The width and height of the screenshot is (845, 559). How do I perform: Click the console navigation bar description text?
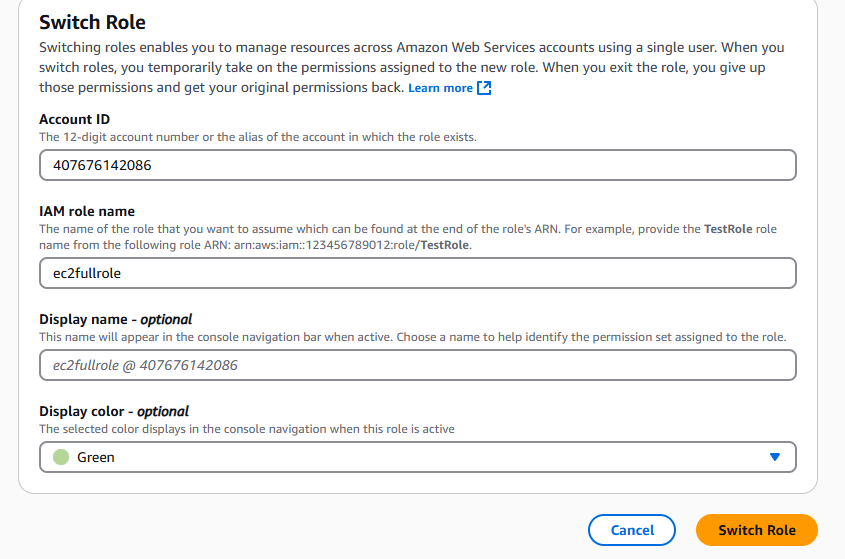coord(413,337)
